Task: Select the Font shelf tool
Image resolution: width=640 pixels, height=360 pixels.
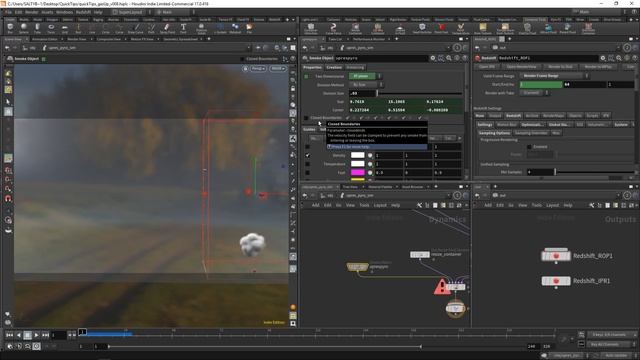Action: 183,28
